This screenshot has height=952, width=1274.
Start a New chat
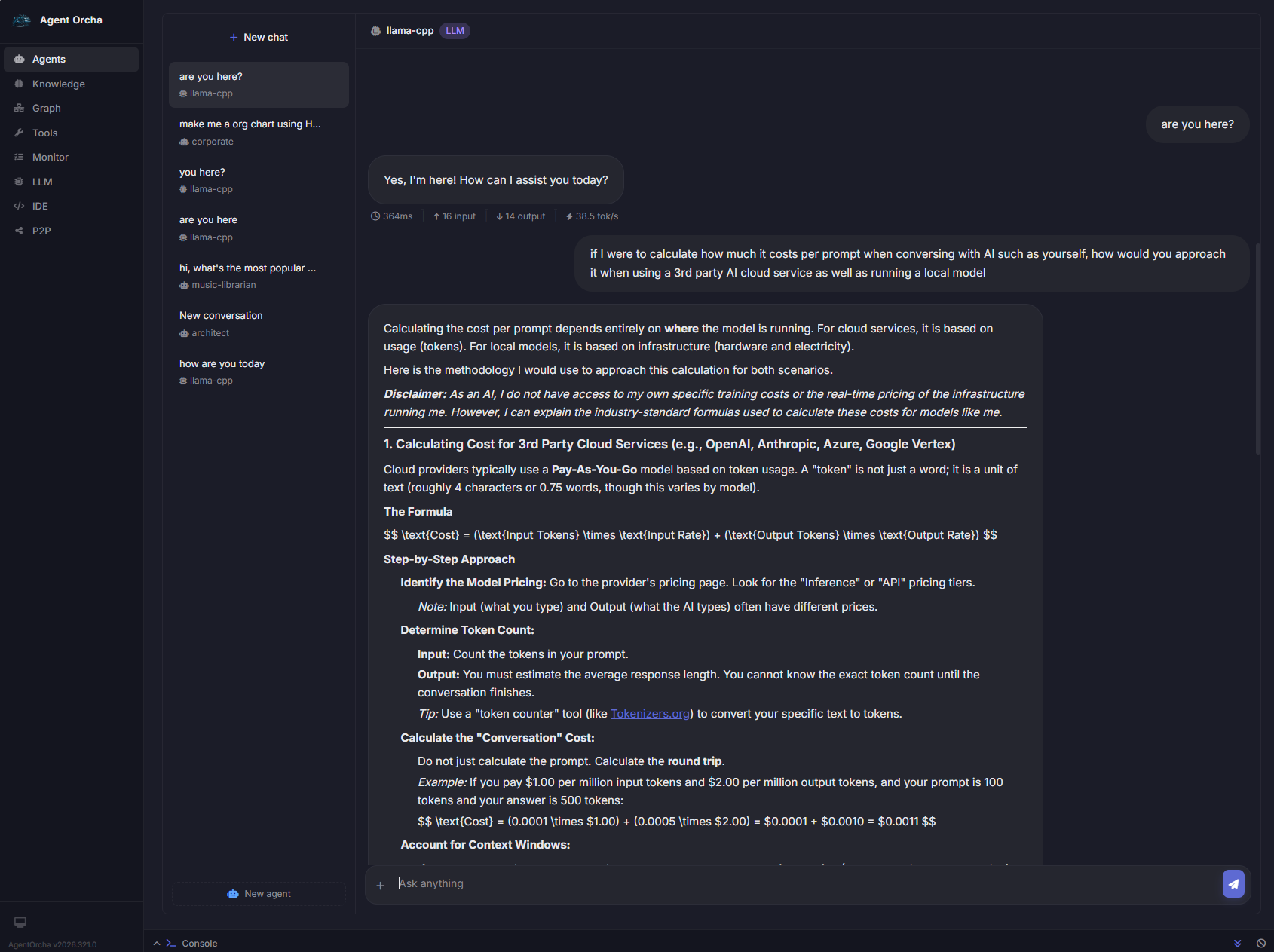pos(259,36)
